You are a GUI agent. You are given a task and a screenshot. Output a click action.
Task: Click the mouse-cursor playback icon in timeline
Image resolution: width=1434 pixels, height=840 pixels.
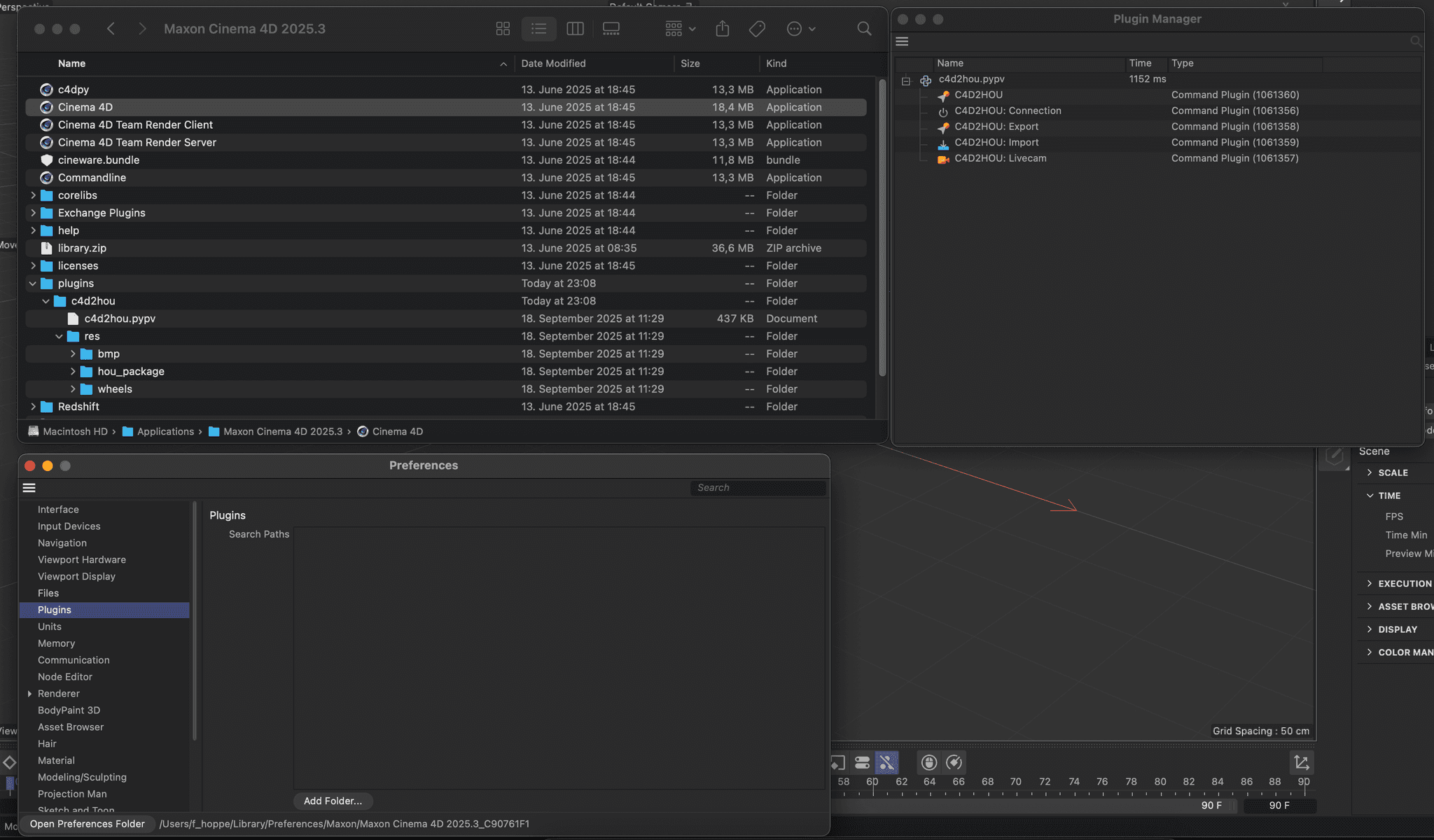[x=929, y=762]
